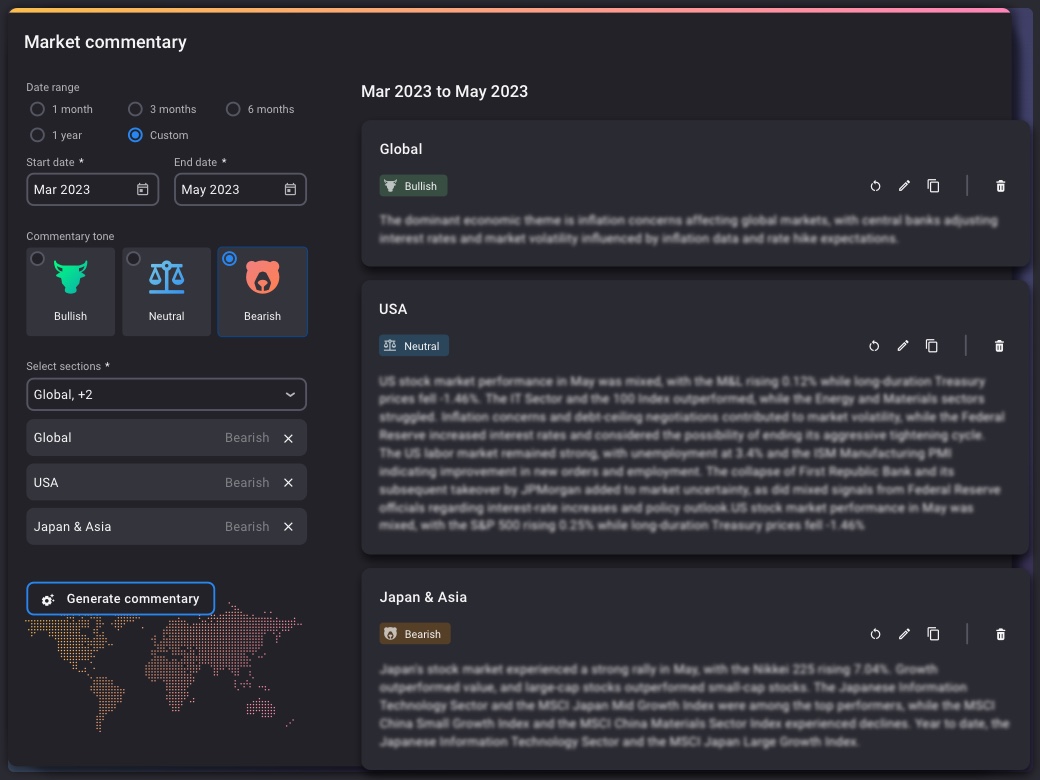Image resolution: width=1040 pixels, height=780 pixels.
Task: Open the Start date calendar picker
Action: point(143,190)
